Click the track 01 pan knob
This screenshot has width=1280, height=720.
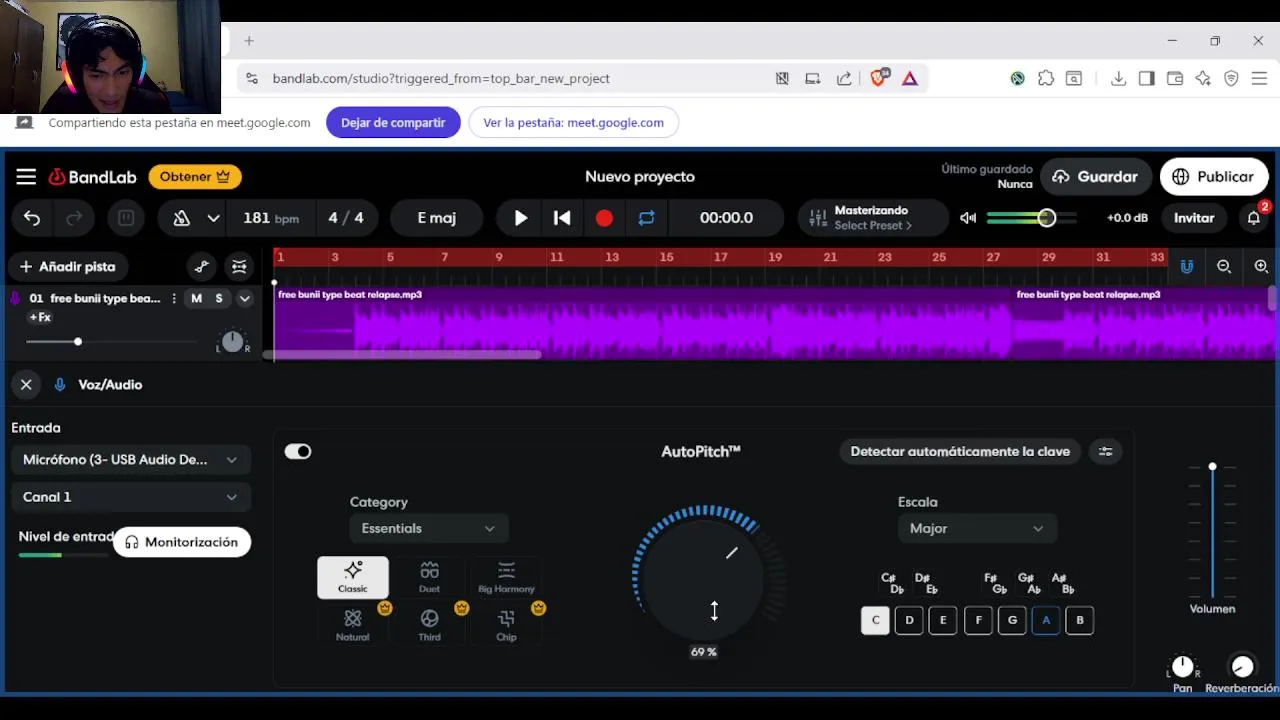tap(232, 342)
